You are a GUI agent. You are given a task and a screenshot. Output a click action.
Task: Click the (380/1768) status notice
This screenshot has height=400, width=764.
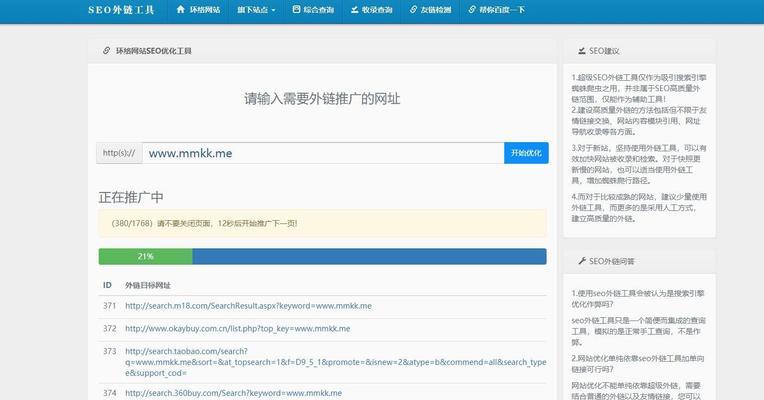323,223
